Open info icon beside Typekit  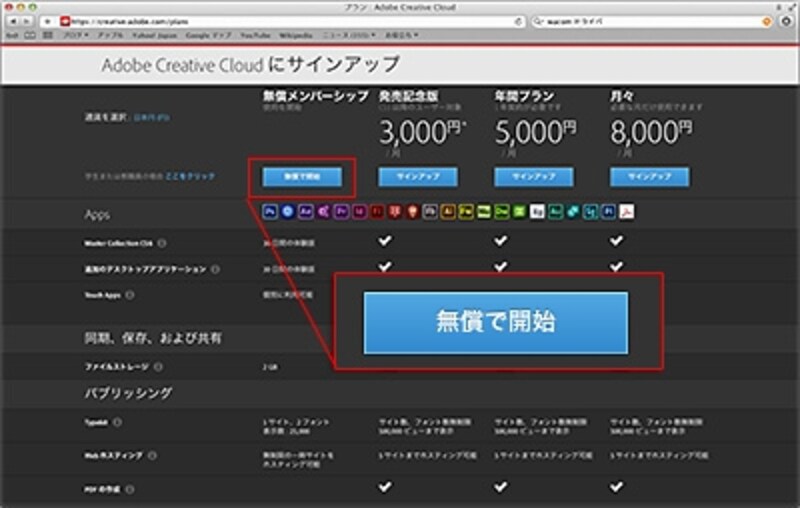tap(117, 422)
